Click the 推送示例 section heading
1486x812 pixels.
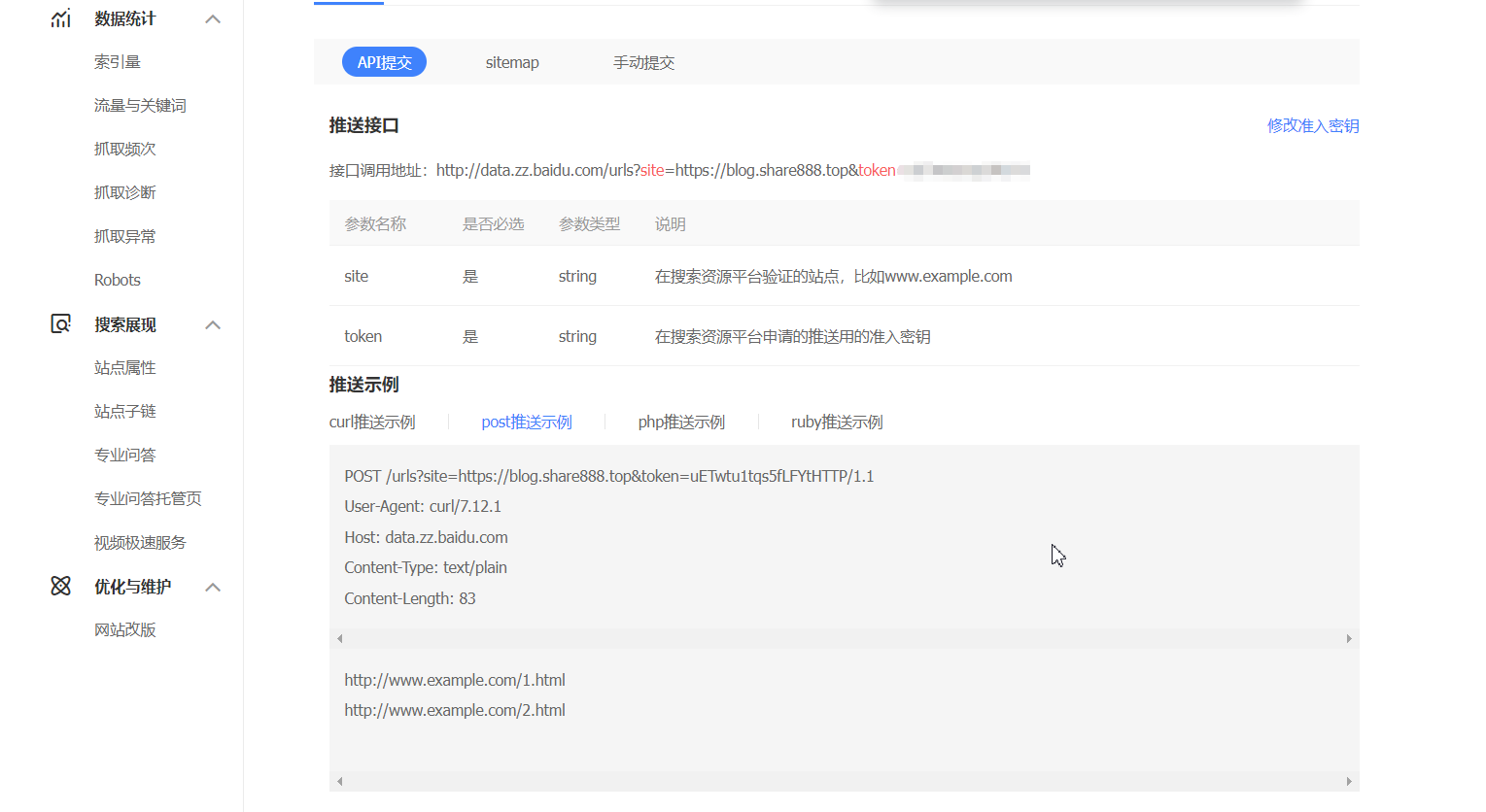pos(364,385)
